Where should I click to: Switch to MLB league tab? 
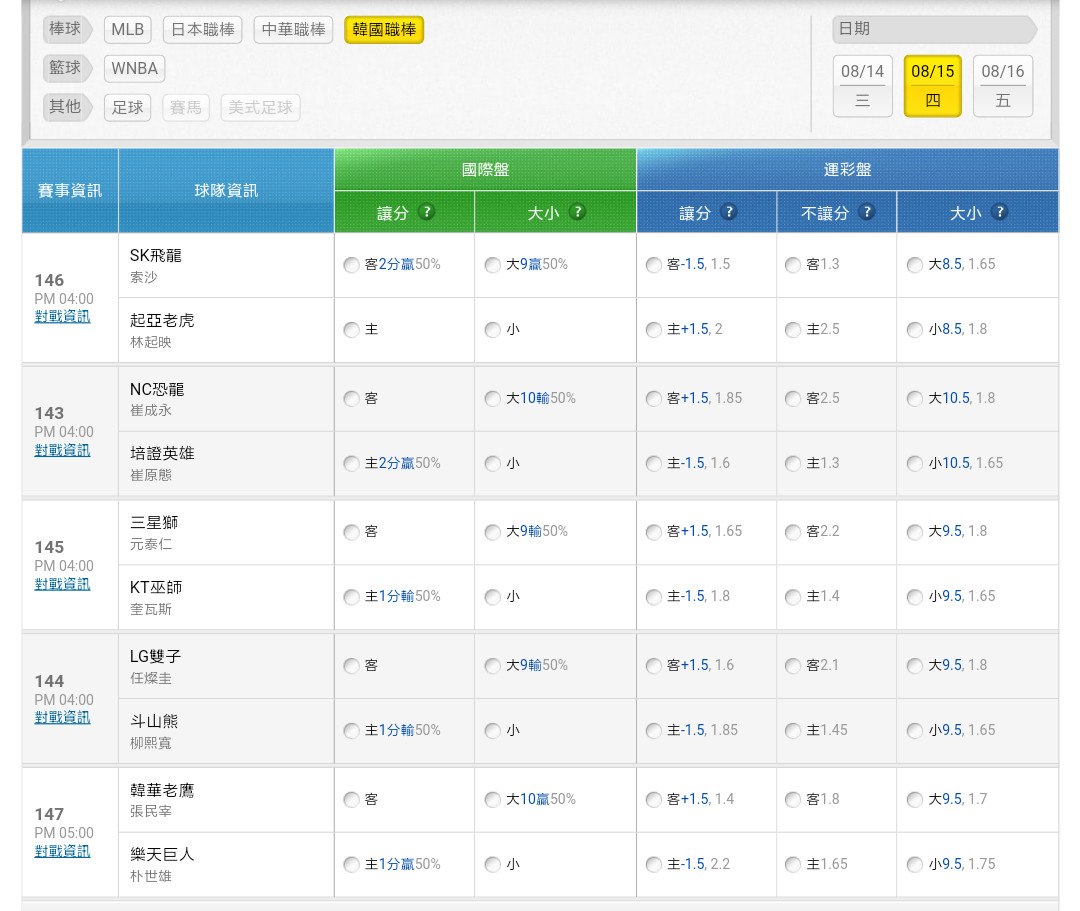[x=127, y=30]
